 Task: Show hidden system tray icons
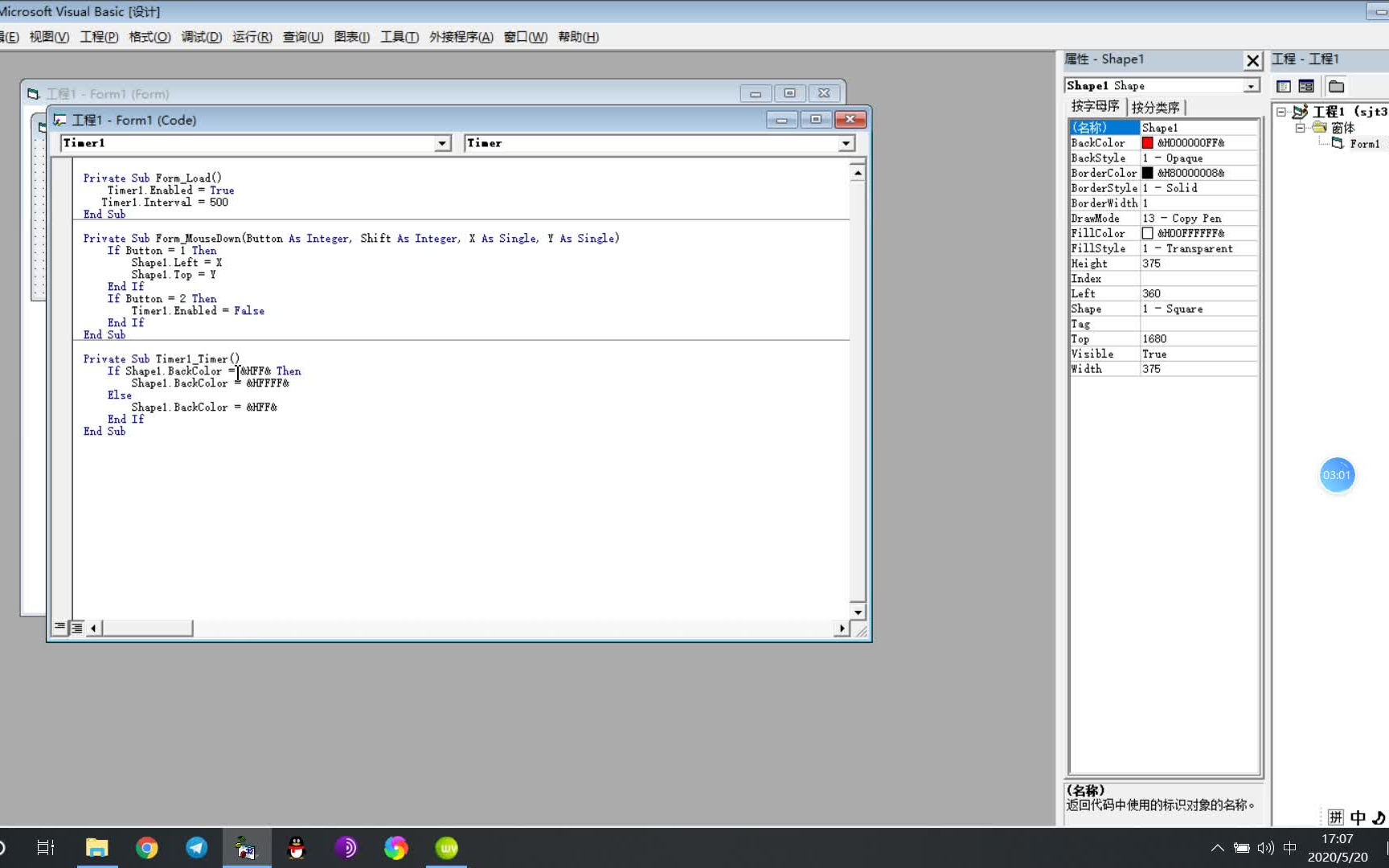(1218, 847)
